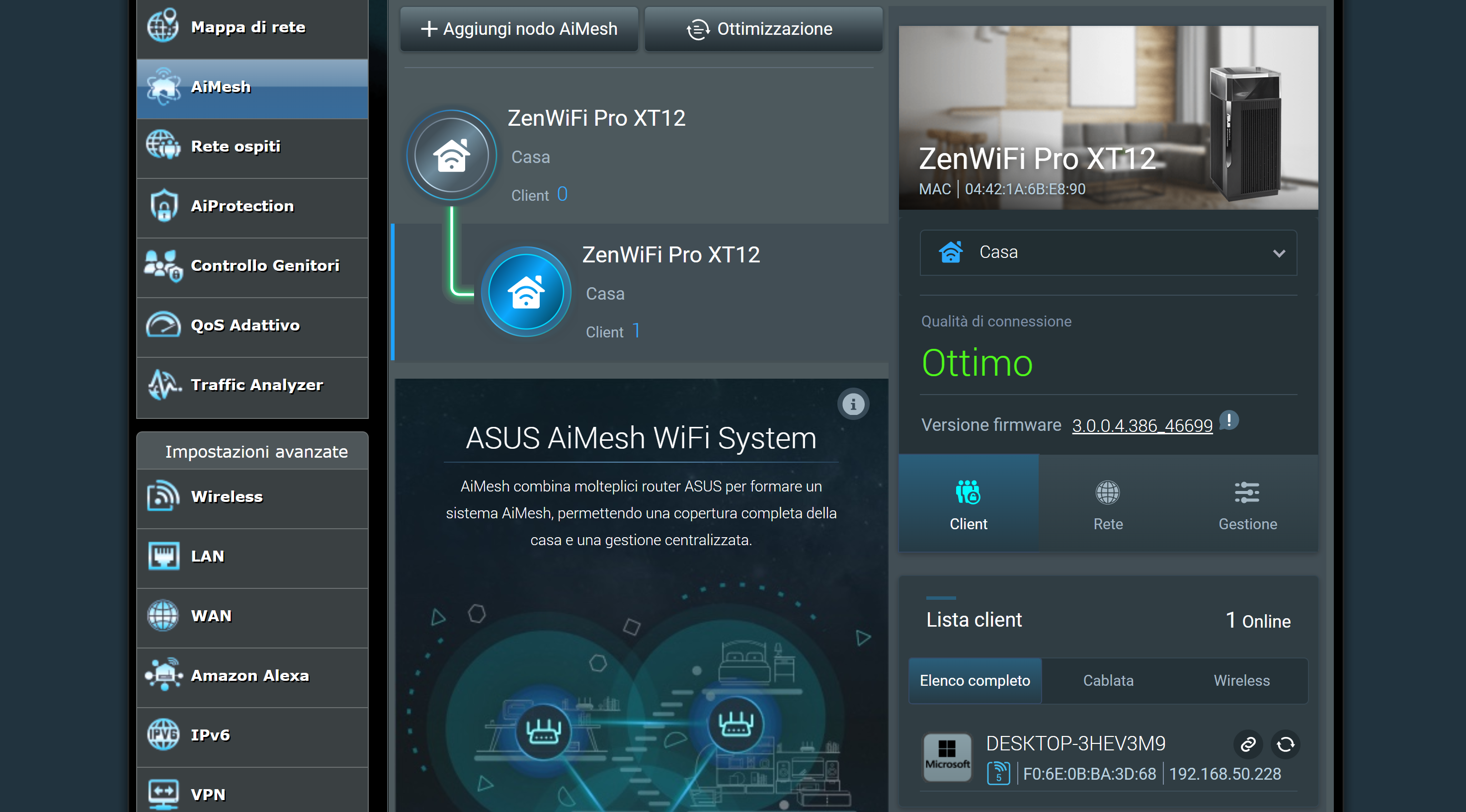This screenshot has width=1466, height=812.
Task: Click the MAC address F0:6E:0B:BA:3D:68
Action: point(1089,774)
